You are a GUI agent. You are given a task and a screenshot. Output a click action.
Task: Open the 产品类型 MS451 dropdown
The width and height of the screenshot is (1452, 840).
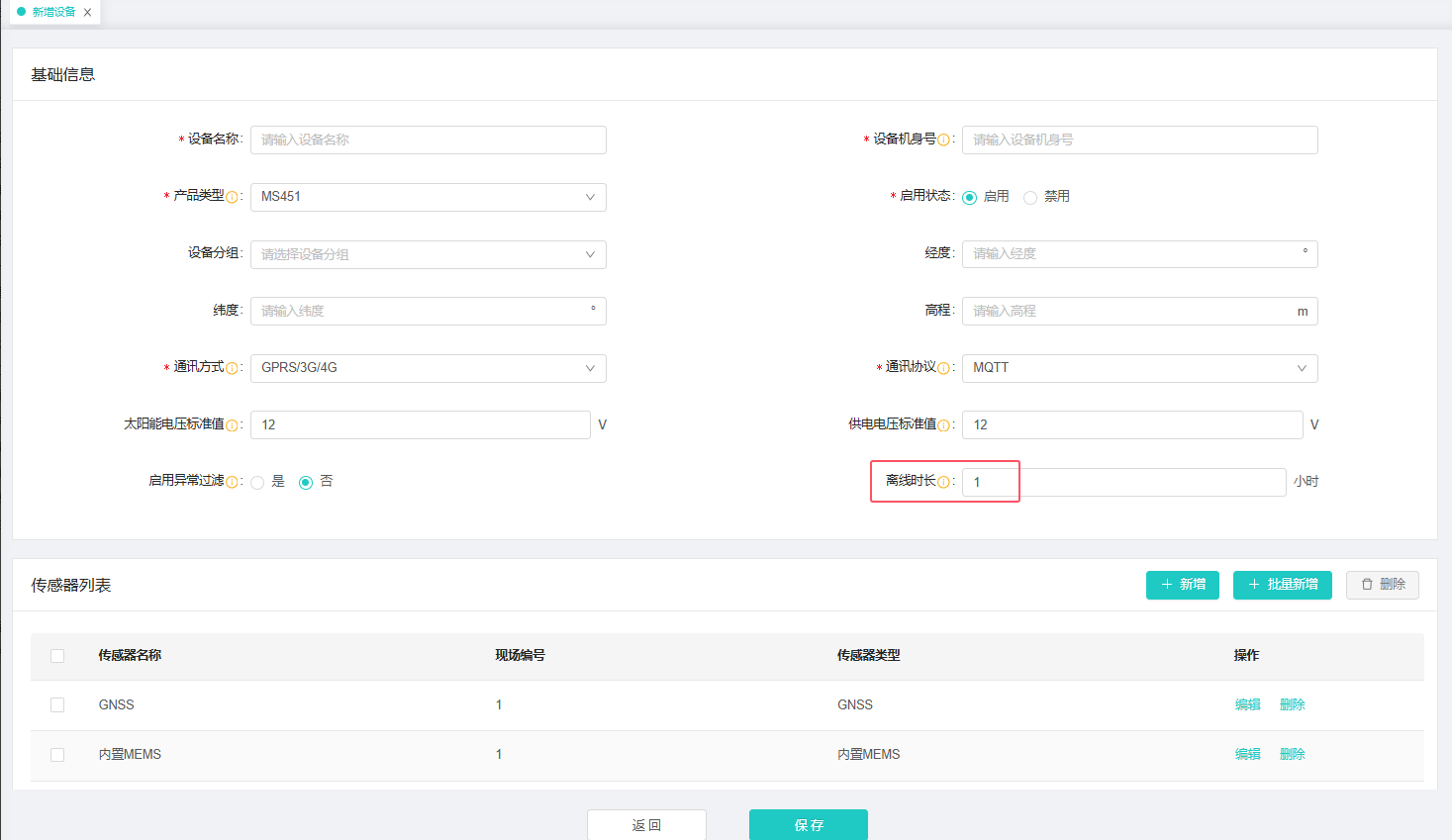pyautogui.click(x=428, y=197)
